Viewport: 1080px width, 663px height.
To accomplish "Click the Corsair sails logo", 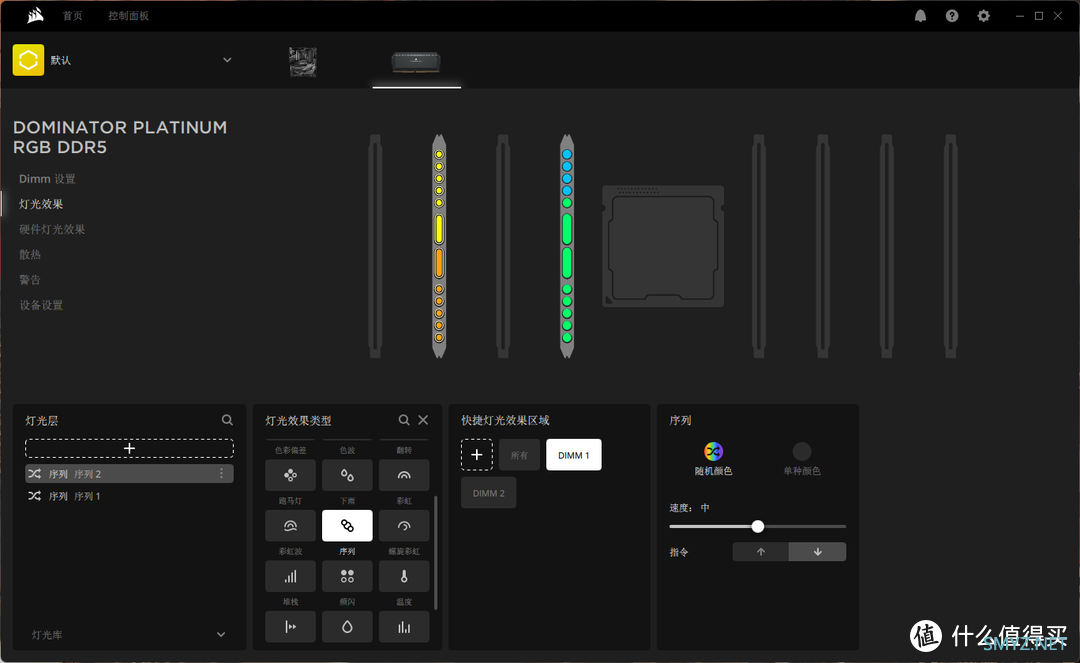I will click(35, 15).
